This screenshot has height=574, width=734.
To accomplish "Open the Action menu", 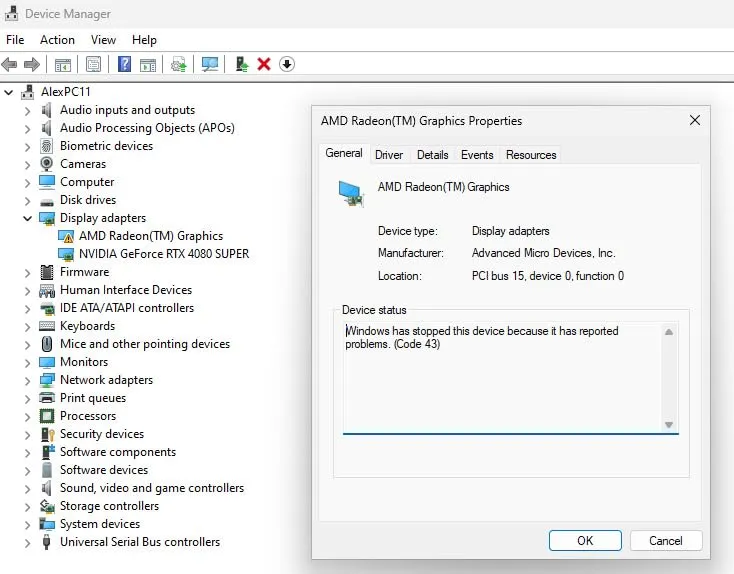I will (57, 40).
